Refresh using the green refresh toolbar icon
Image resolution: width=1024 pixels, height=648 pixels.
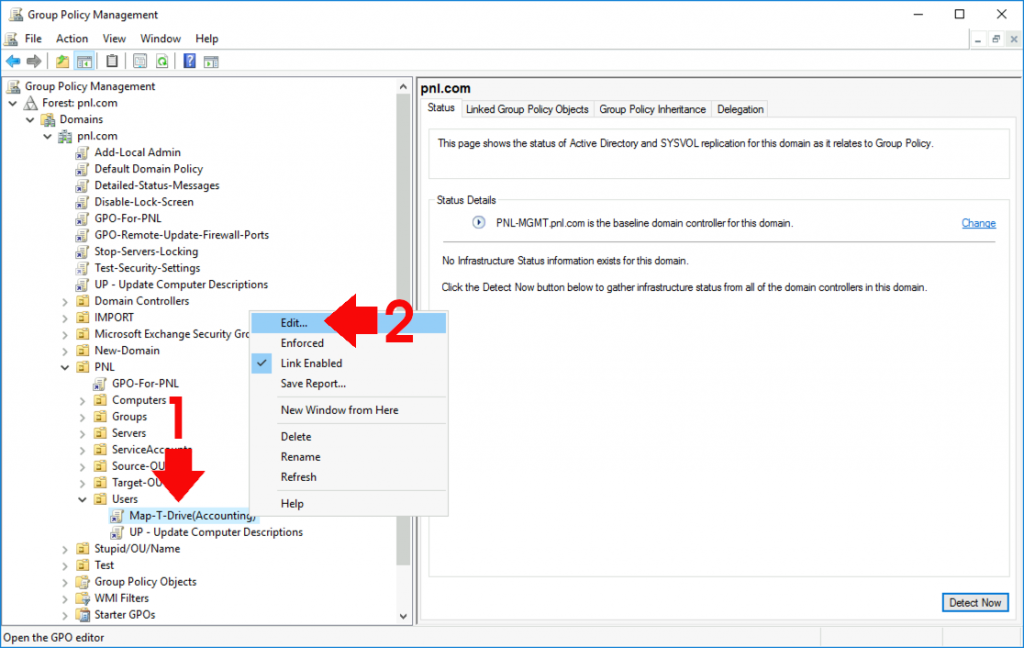162,60
